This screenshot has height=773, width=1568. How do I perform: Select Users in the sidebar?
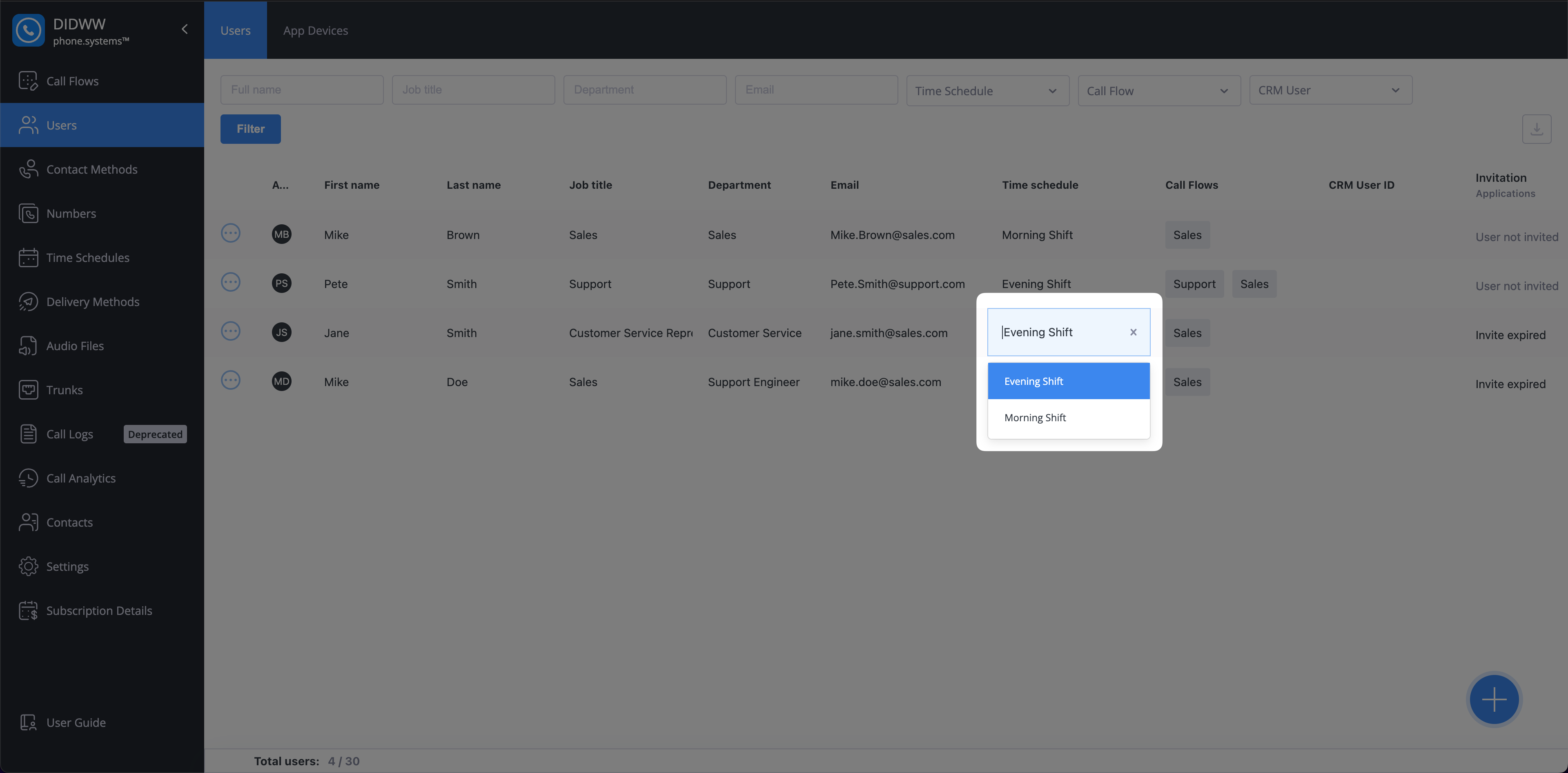point(102,125)
